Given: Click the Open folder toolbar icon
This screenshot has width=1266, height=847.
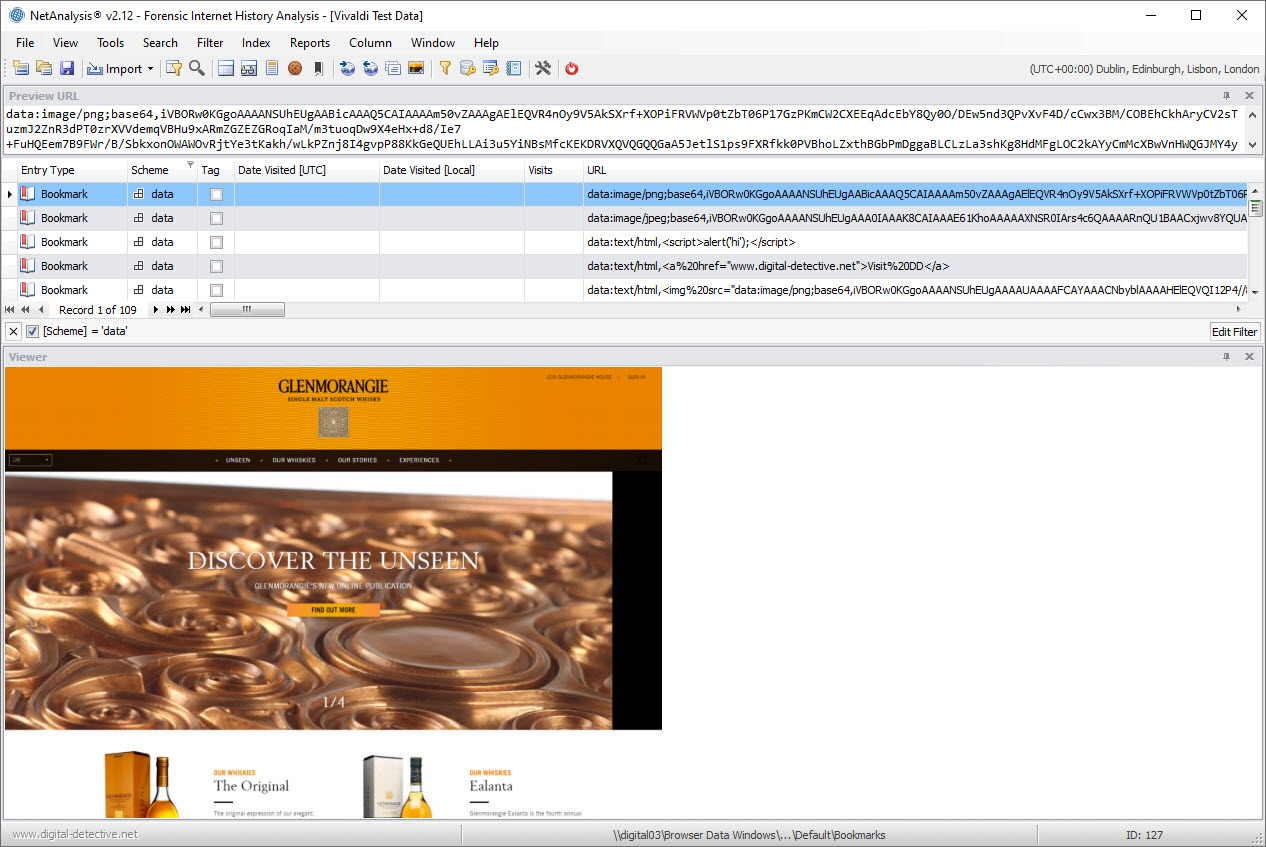Looking at the screenshot, I should [44, 68].
